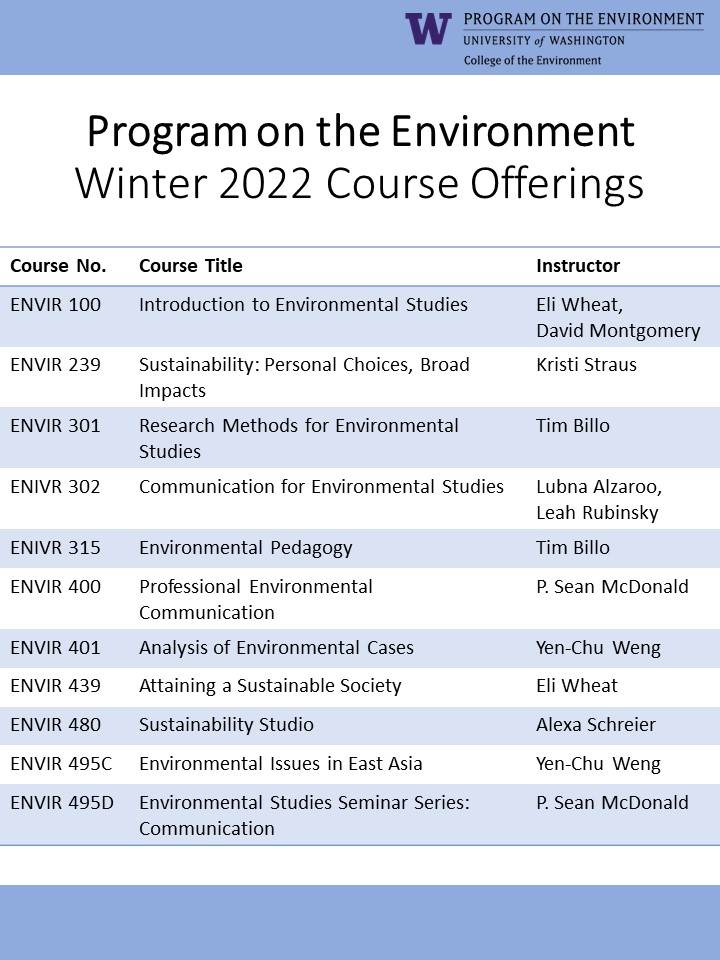Viewport: 720px width, 960px height.
Task: Click the Course No. column header
Action: click(x=60, y=266)
